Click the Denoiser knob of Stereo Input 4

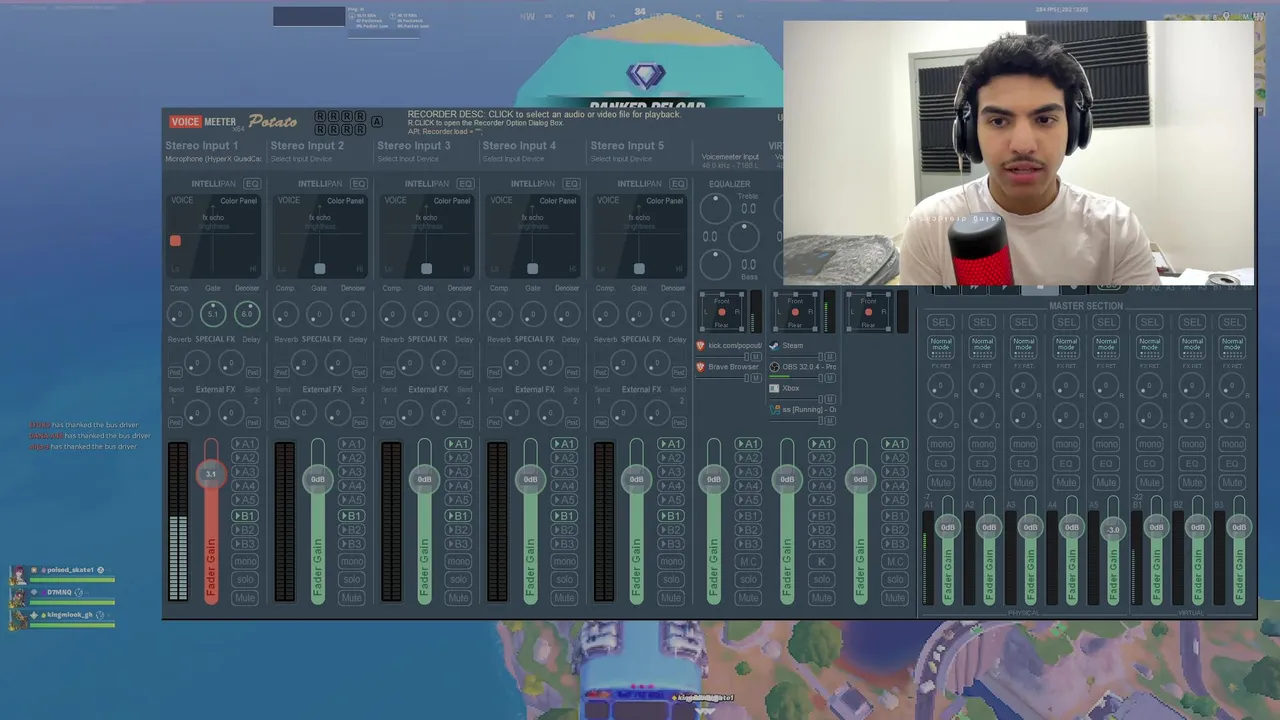(x=566, y=314)
